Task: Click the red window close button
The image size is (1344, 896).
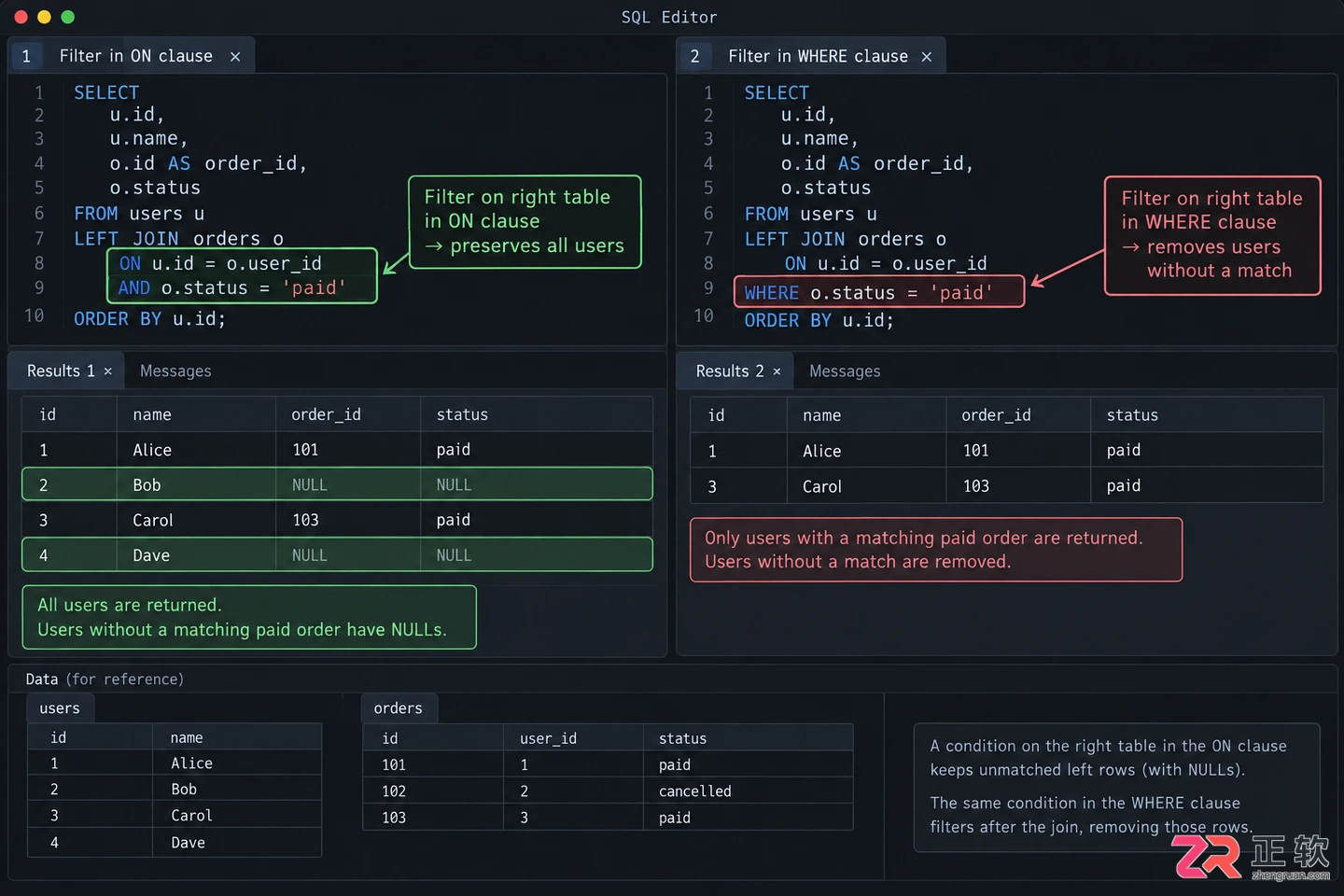Action: click(21, 17)
